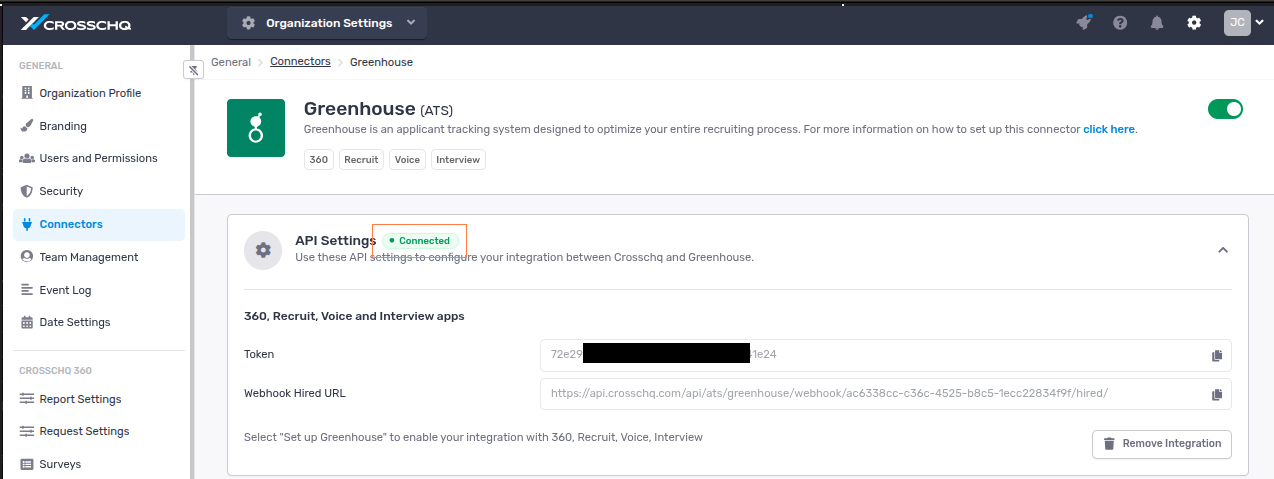Click the API Settings heading
This screenshot has width=1274, height=479.
[335, 240]
